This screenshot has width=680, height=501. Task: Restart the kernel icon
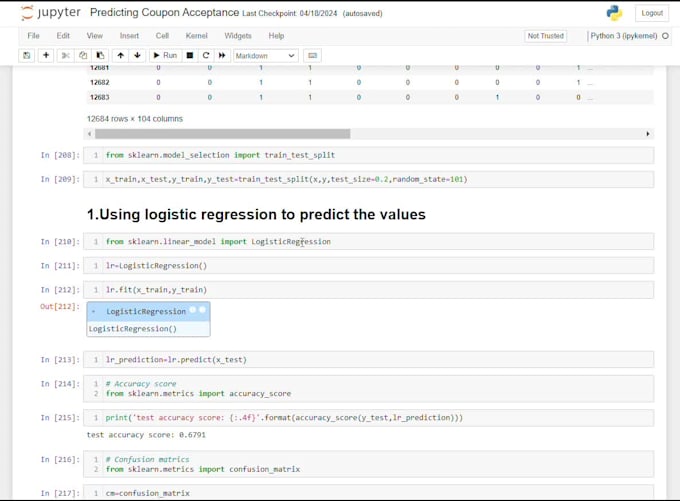pos(206,56)
